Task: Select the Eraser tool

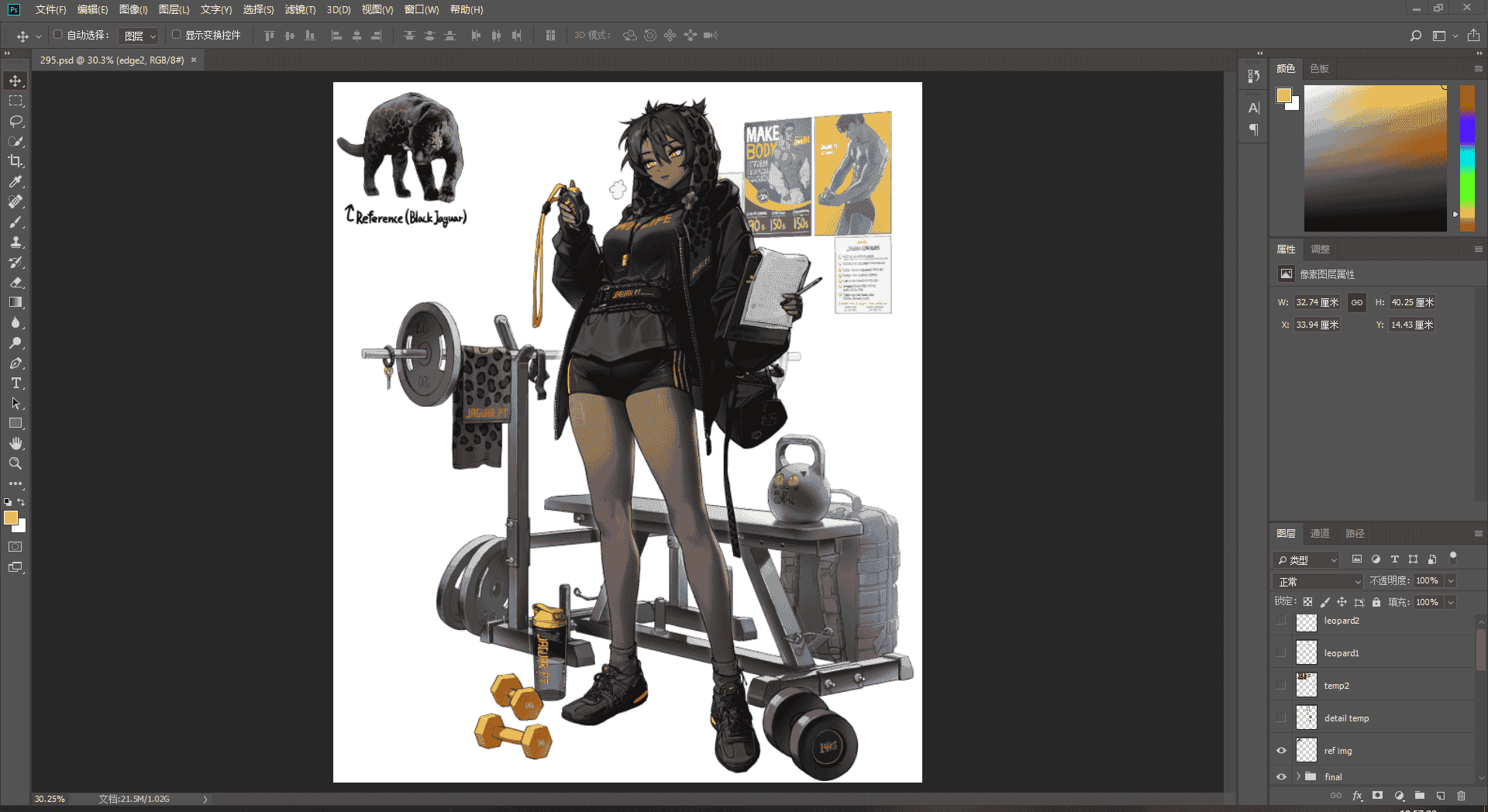Action: point(15,282)
